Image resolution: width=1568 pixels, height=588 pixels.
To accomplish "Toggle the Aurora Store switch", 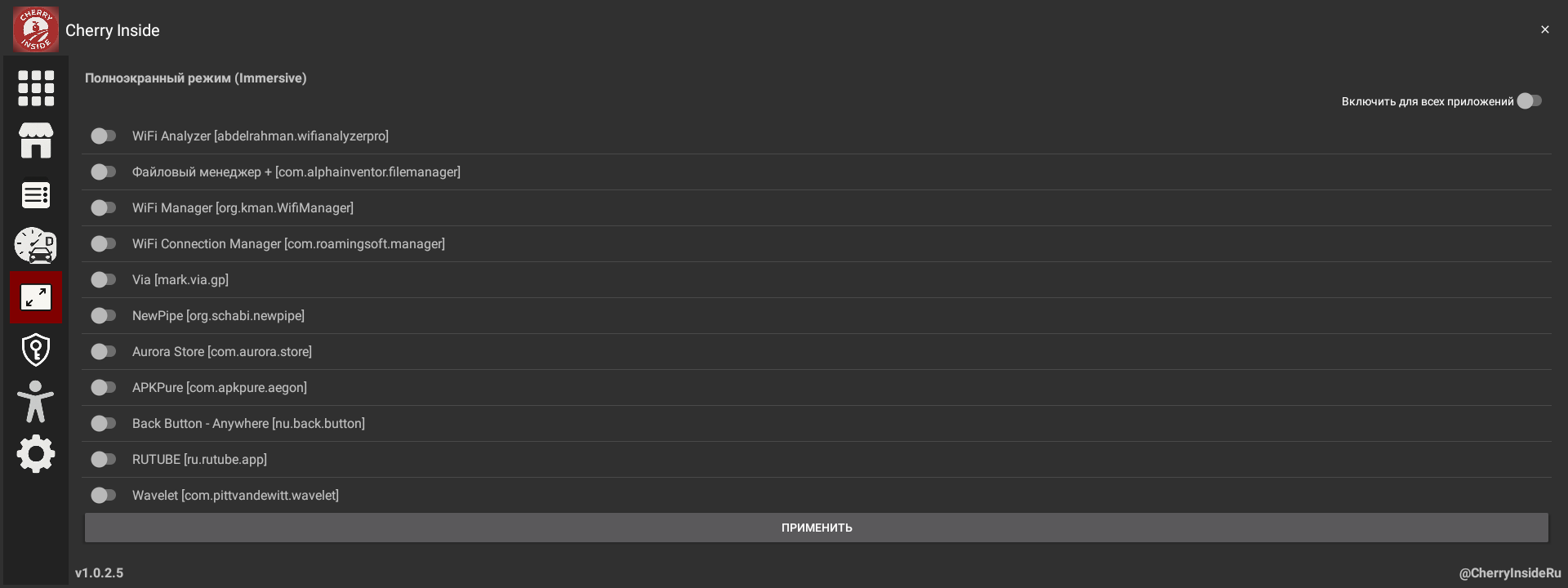I will coord(104,351).
